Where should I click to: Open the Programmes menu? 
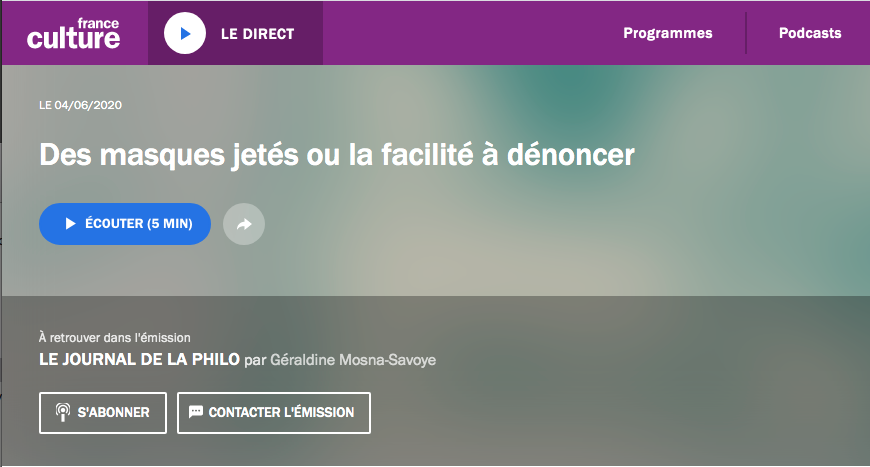(667, 33)
